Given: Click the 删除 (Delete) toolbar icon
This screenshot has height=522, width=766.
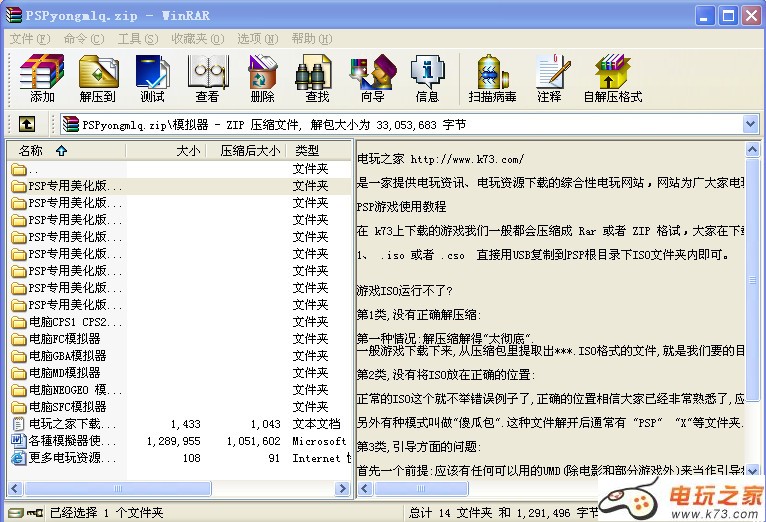Looking at the screenshot, I should 262,74.
